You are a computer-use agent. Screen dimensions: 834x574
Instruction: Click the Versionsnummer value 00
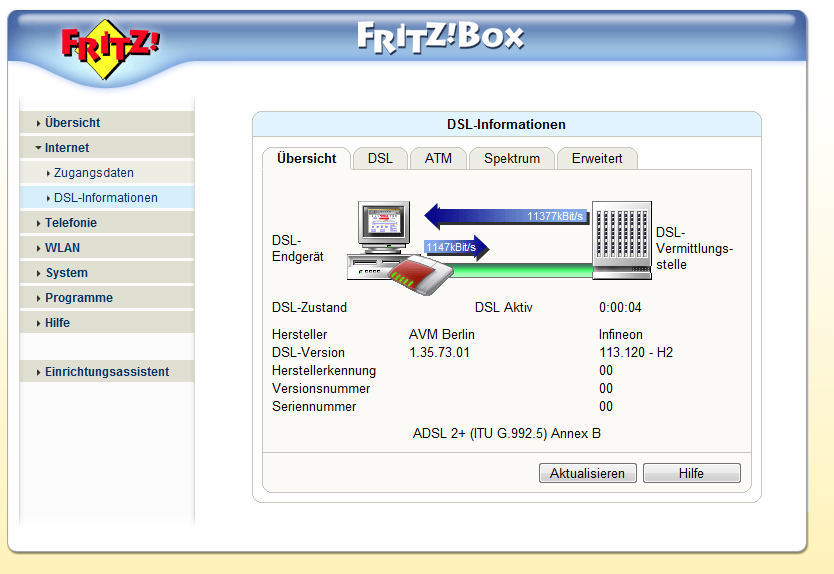pos(606,389)
